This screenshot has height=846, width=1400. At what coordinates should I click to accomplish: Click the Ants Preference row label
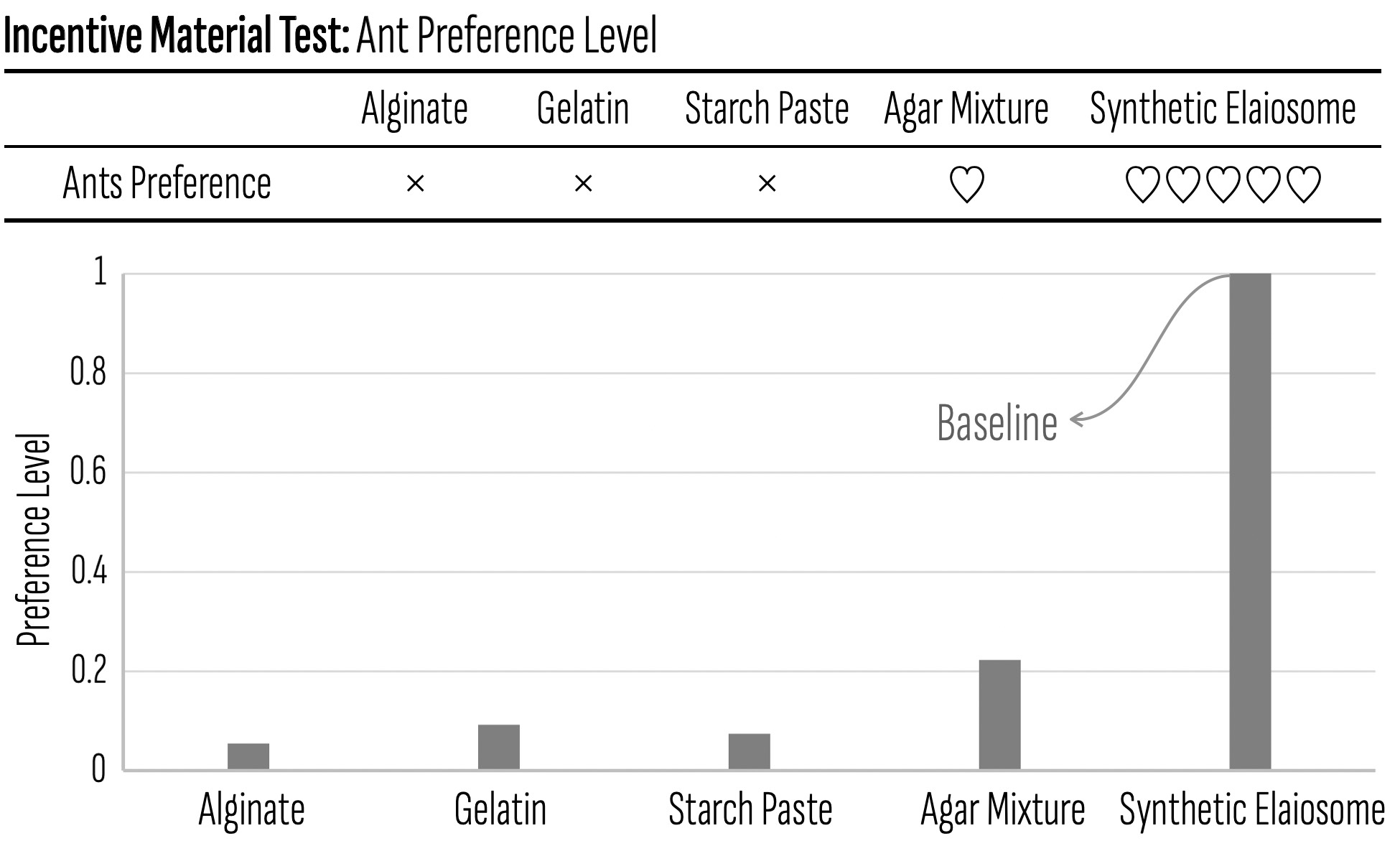point(167,184)
